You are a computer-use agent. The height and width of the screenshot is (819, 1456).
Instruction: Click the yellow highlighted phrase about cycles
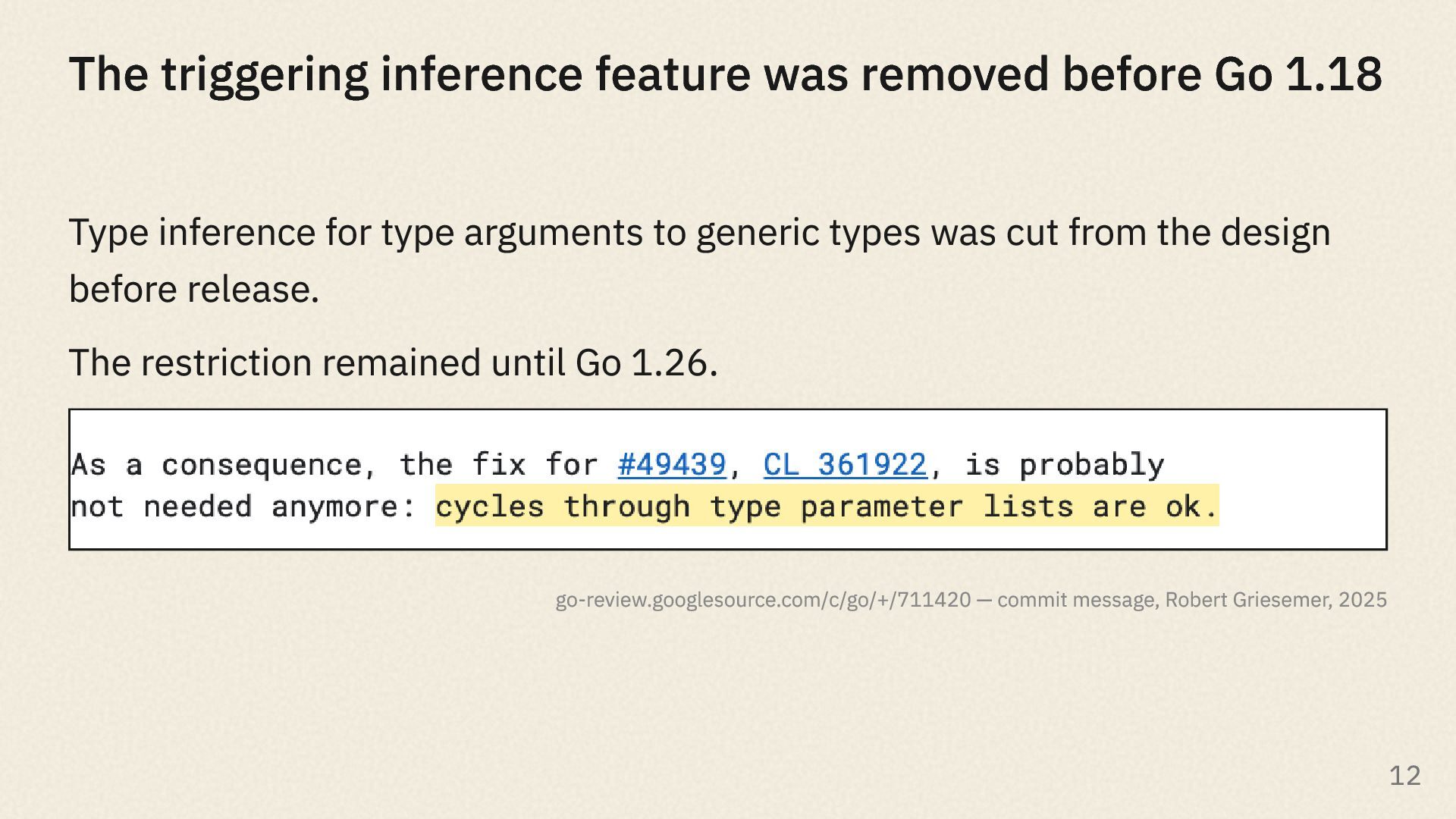827,506
